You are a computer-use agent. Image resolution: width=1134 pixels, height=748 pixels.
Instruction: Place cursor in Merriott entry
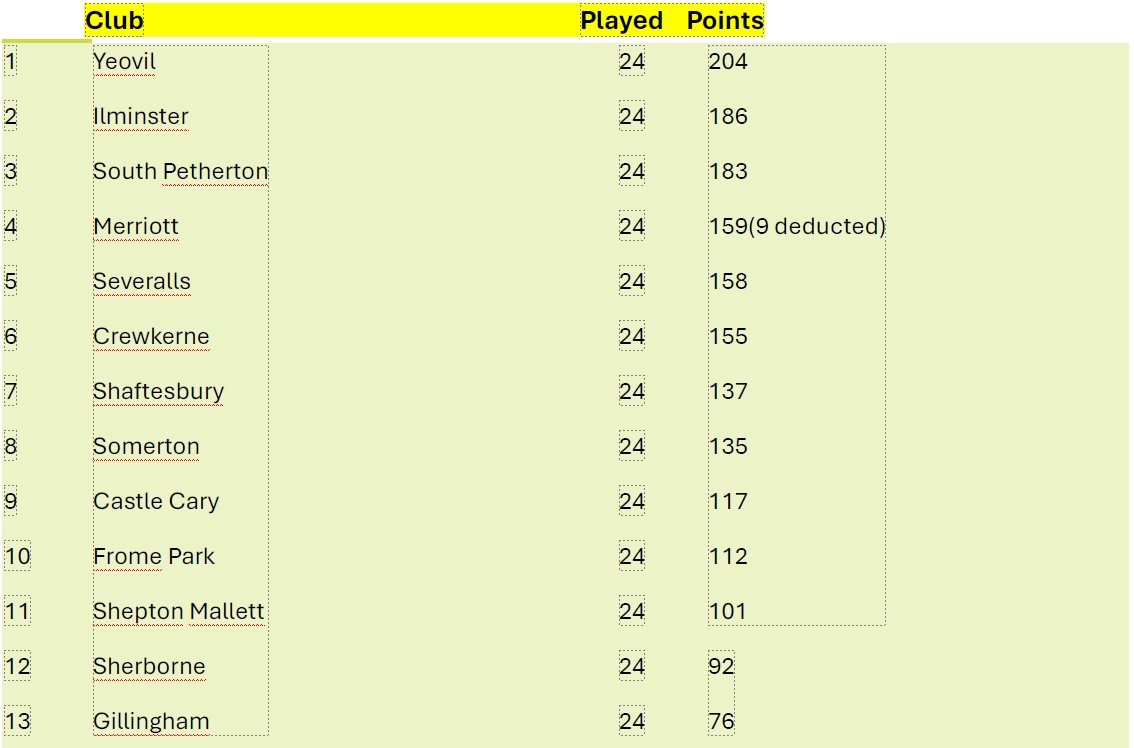coord(136,227)
